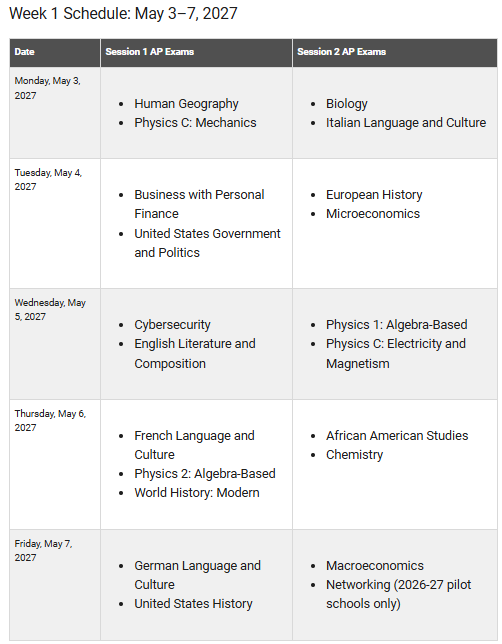Image resolution: width=502 pixels, height=644 pixels.
Task: Click the Cybersecurity exam entry
Action: tap(172, 324)
